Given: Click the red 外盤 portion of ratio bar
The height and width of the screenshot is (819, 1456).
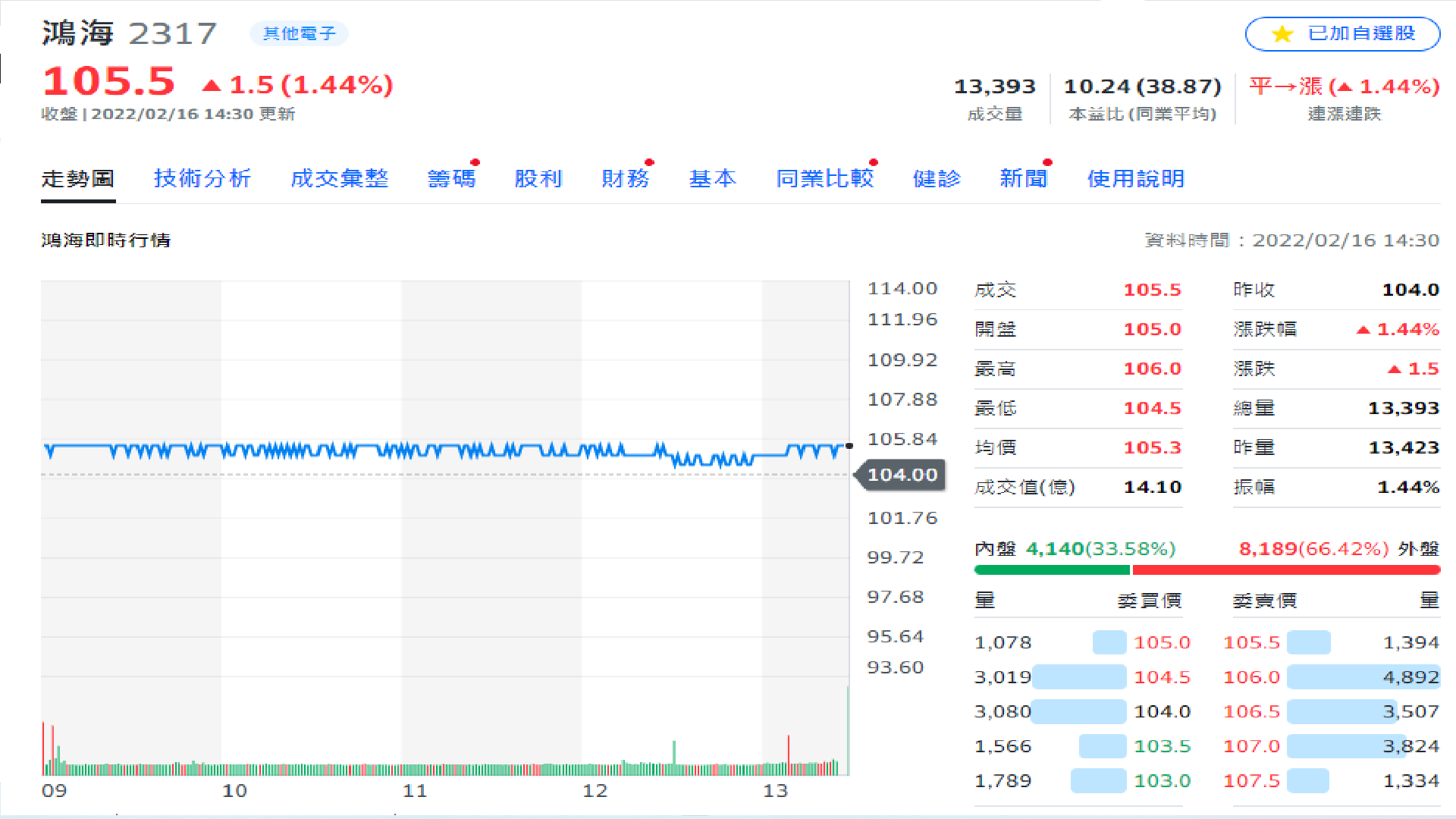Looking at the screenshot, I should (x=1286, y=570).
